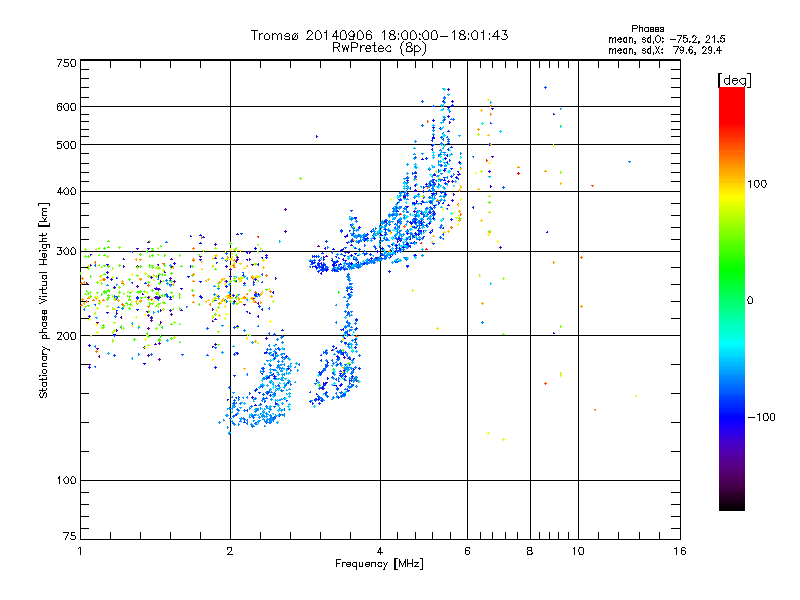The width and height of the screenshot is (800, 600).
Task: Click the y-axis tick label "200"
Action: pos(66,336)
